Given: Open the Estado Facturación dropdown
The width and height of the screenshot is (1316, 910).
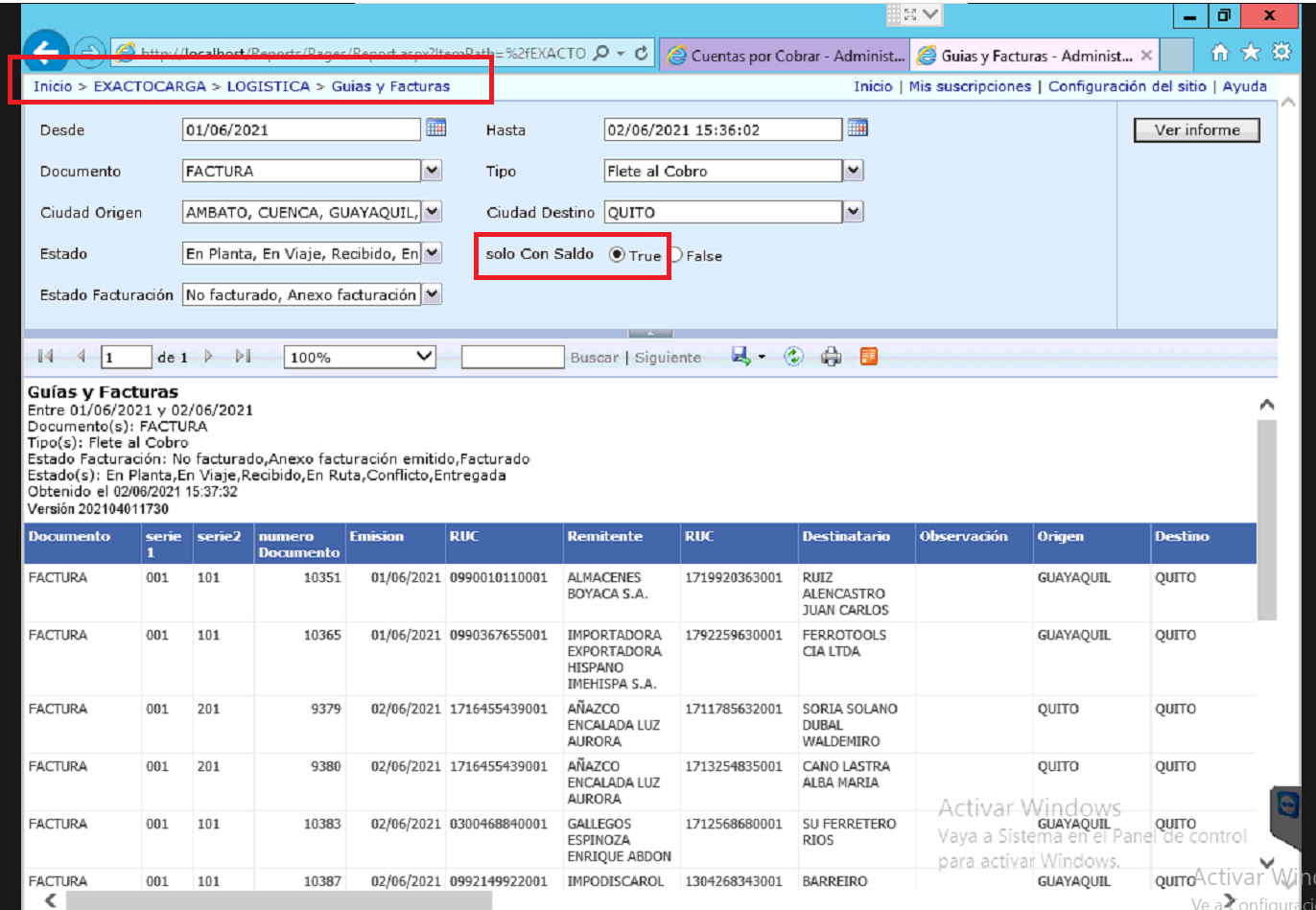Looking at the screenshot, I should (x=433, y=294).
